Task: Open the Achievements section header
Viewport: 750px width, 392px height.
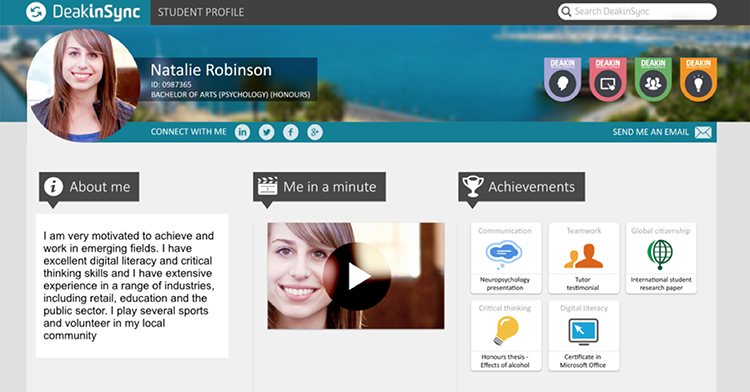Action: pos(521,186)
